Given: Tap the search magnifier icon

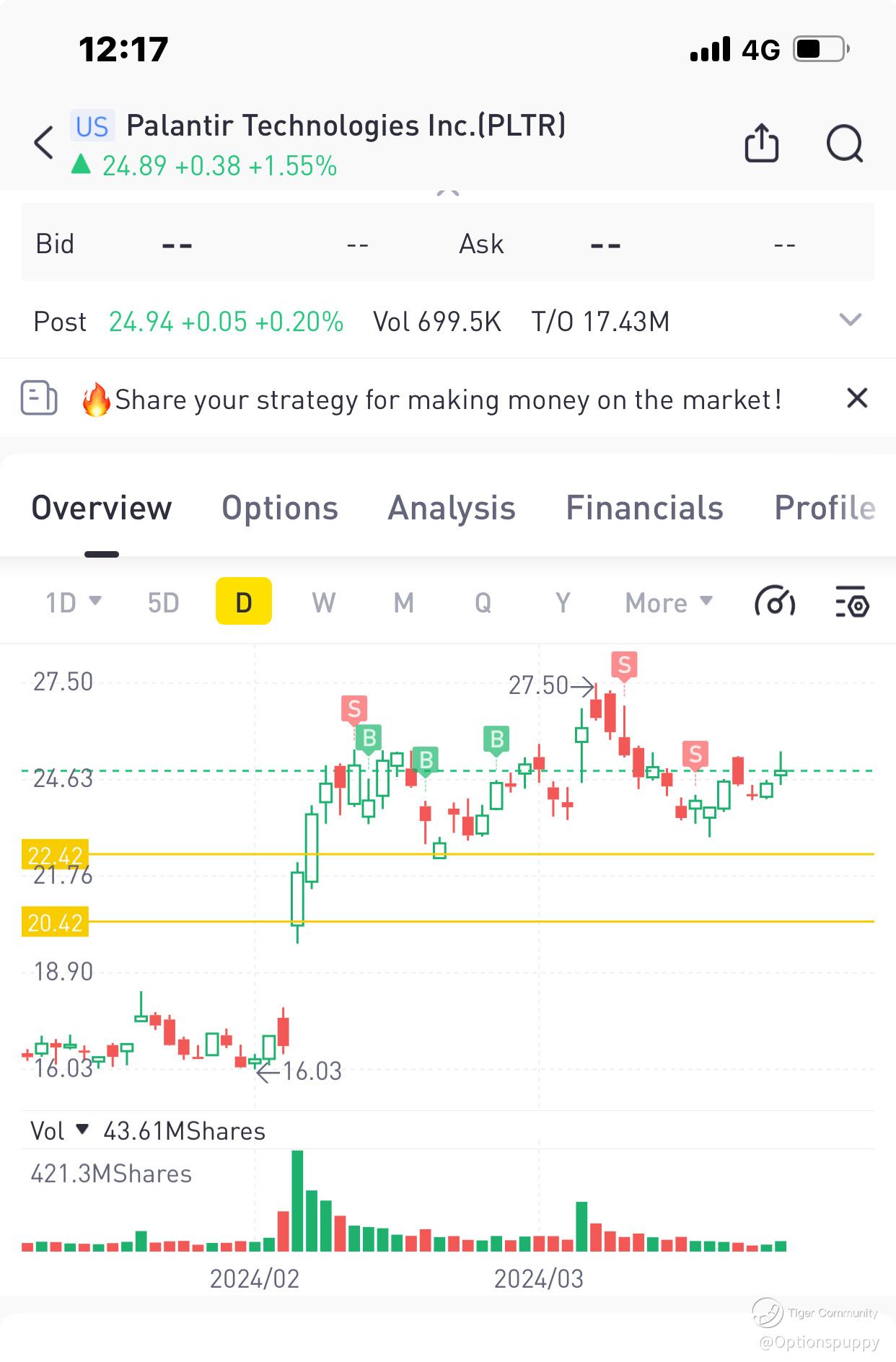Looking at the screenshot, I should coord(845,143).
